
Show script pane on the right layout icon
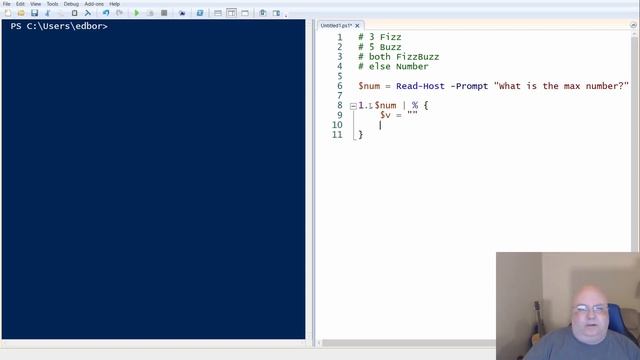tap(231, 13)
